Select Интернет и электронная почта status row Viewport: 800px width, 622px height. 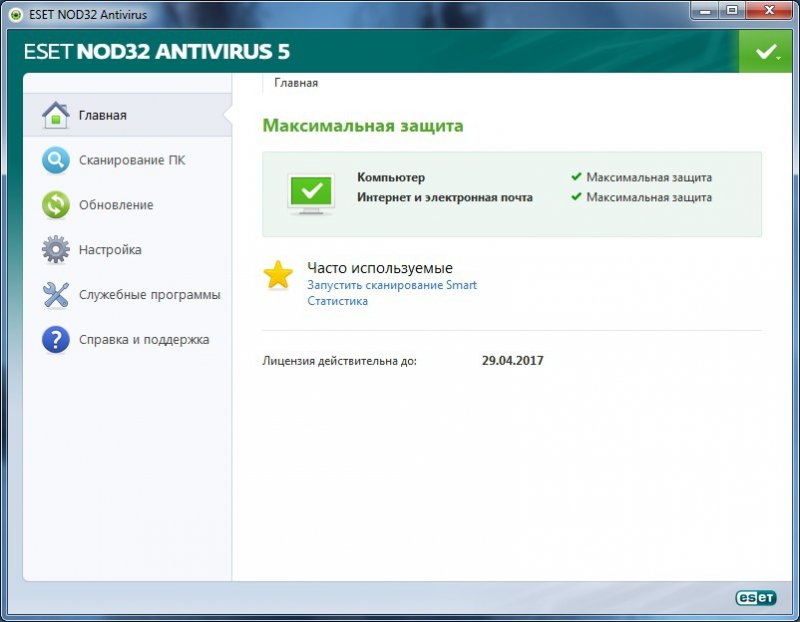[x=444, y=197]
